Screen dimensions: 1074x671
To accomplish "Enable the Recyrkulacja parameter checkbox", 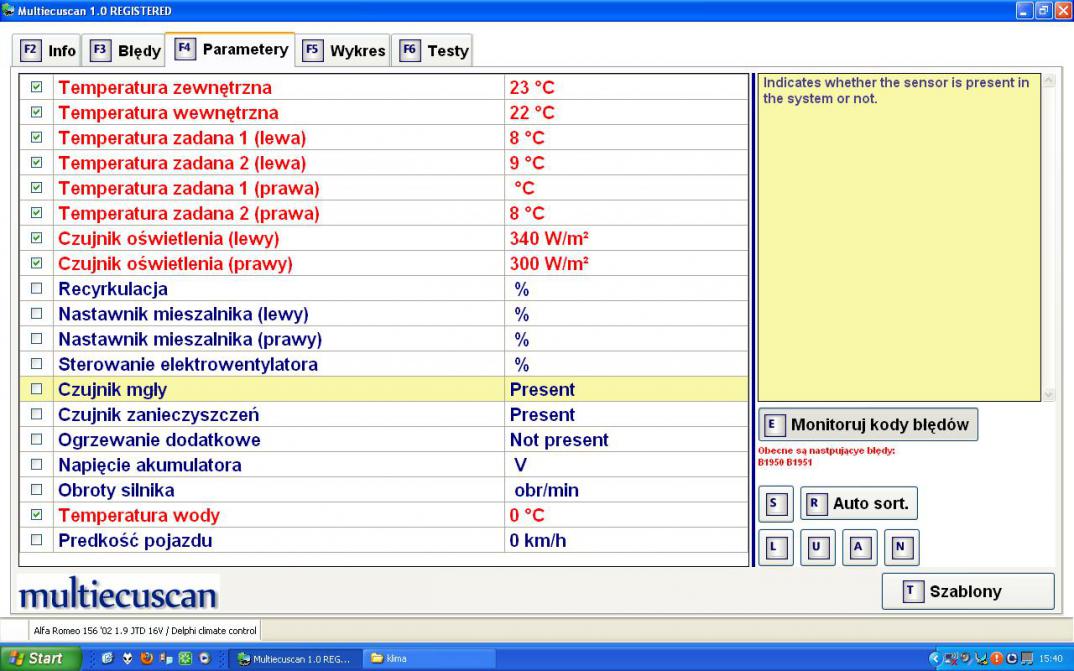I will tap(37, 289).
